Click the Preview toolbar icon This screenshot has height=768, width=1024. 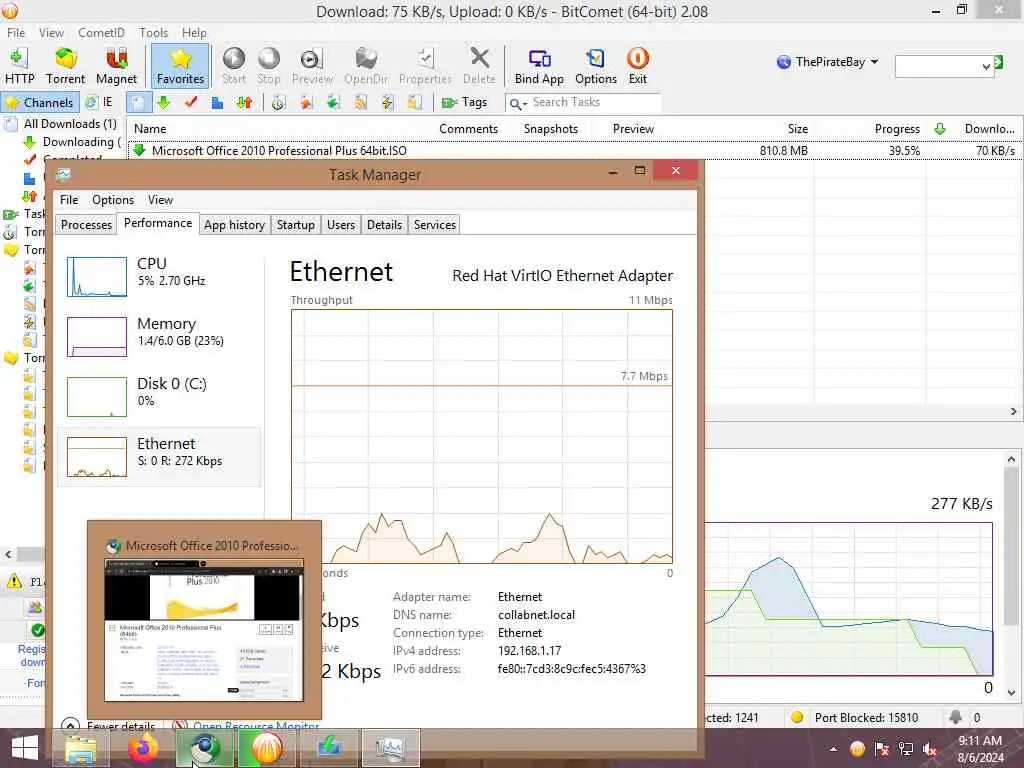312,66
